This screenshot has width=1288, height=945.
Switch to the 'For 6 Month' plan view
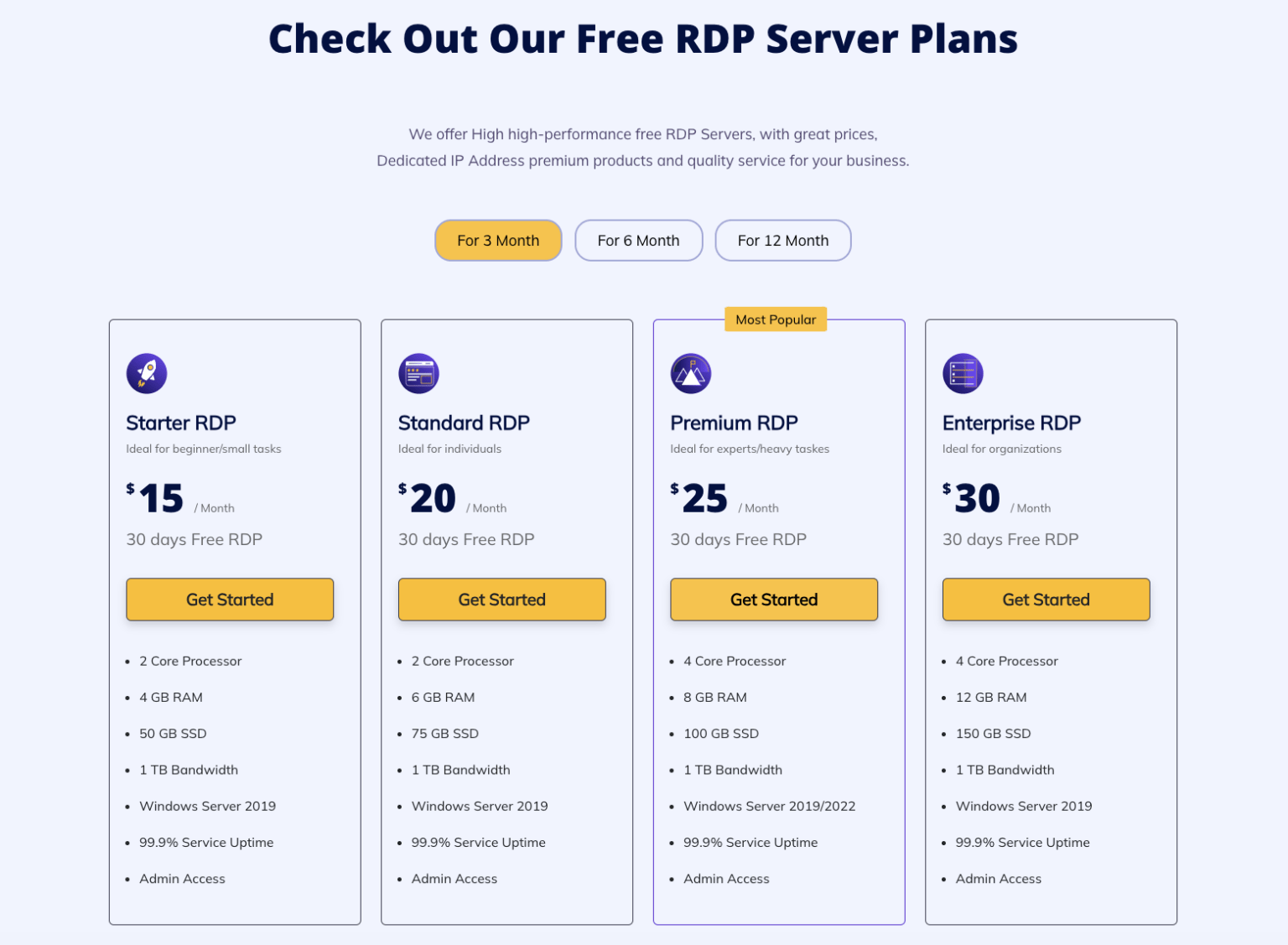click(638, 241)
